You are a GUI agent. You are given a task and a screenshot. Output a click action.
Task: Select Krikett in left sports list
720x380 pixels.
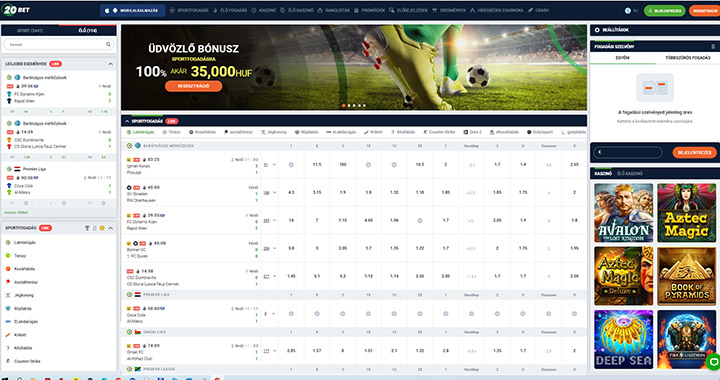tap(20, 335)
